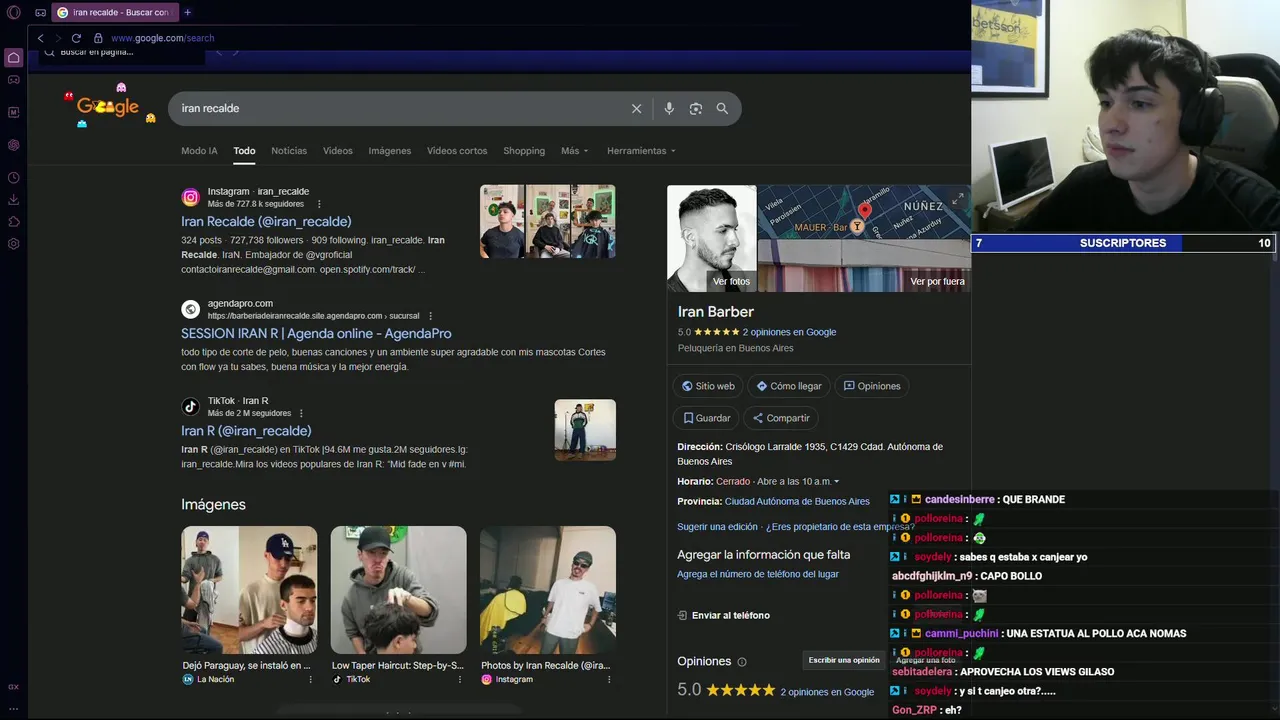The height and width of the screenshot is (720, 1280).
Task: Select the Todo results tab
Action: 245,151
